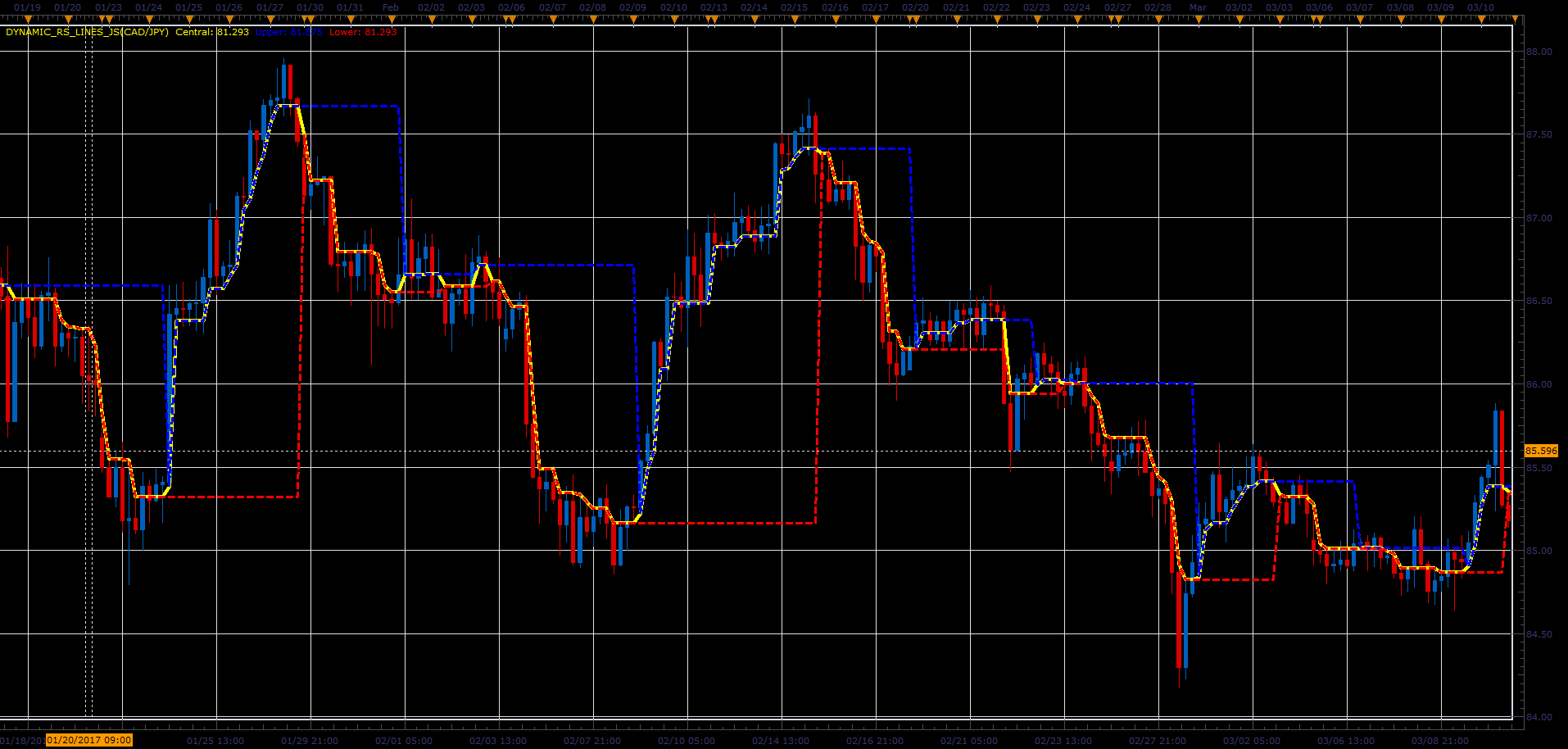The width and height of the screenshot is (1568, 749).
Task: Click the 86.00 price level label
Action: point(1539,384)
